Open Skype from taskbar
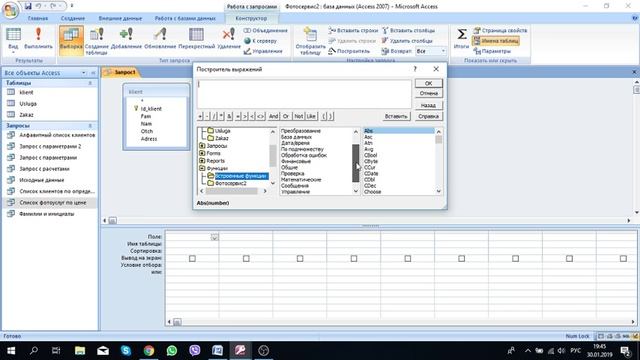 pos(126,351)
